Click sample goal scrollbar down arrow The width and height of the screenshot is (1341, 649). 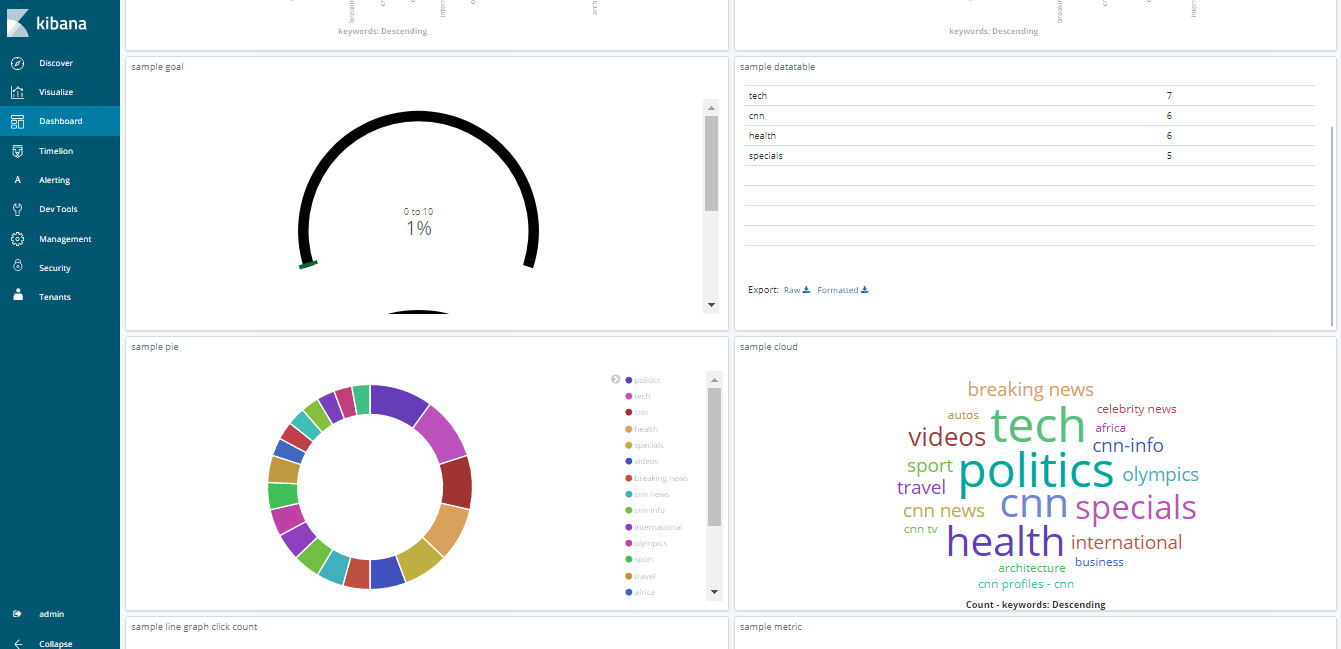coord(711,305)
